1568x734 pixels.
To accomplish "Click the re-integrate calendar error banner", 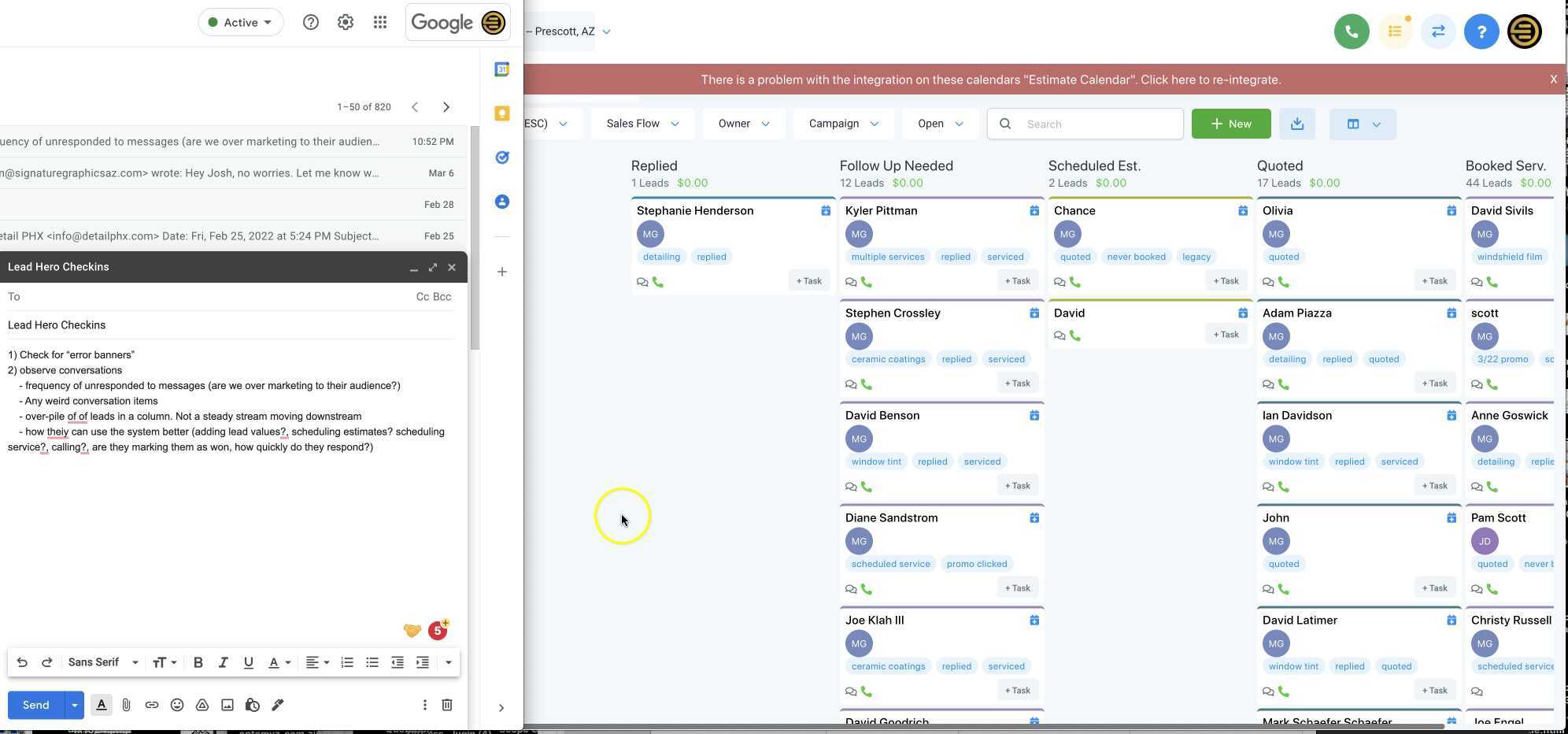I will (x=991, y=80).
